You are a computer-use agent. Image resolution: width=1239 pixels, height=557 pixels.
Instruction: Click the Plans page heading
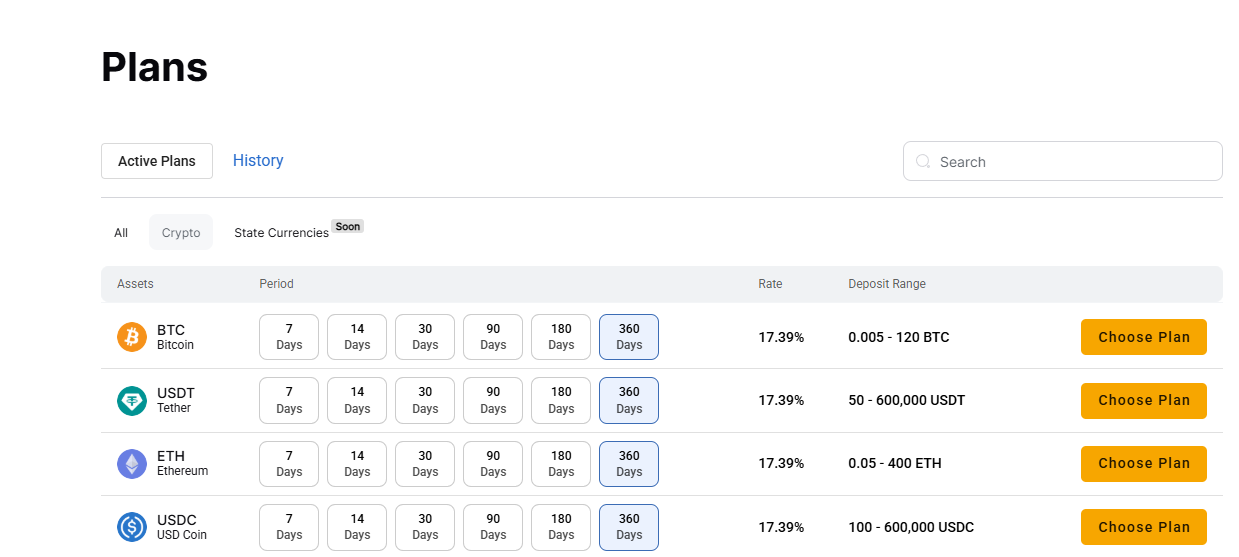(154, 67)
